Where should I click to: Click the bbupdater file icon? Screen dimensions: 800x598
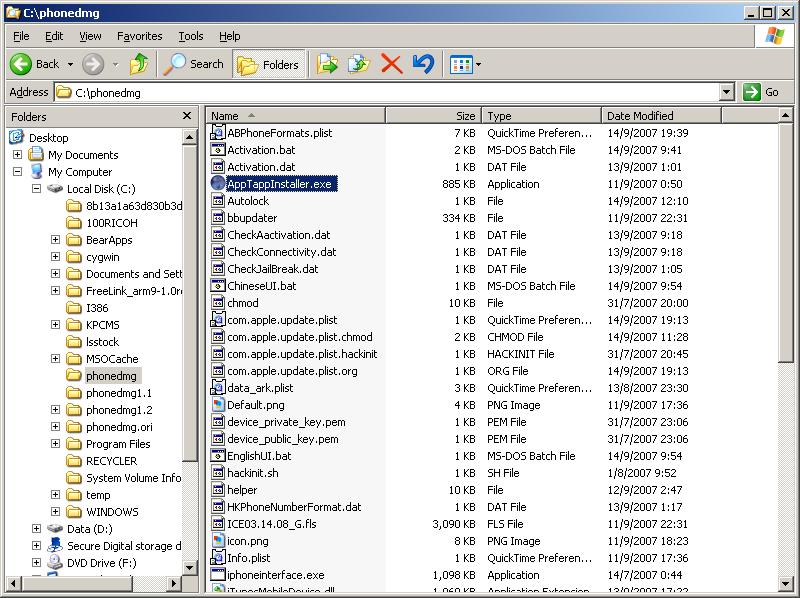(218, 217)
